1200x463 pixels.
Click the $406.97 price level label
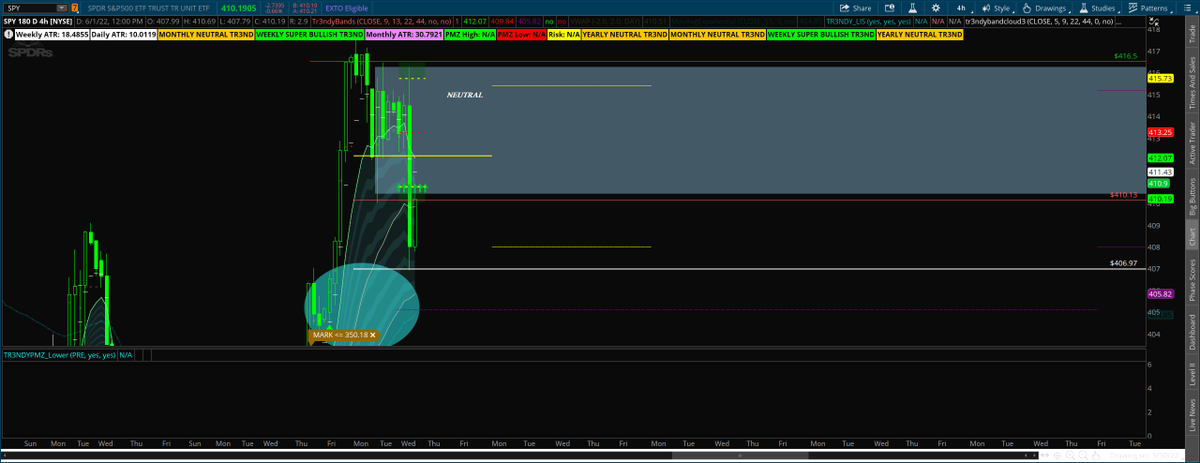click(1124, 263)
